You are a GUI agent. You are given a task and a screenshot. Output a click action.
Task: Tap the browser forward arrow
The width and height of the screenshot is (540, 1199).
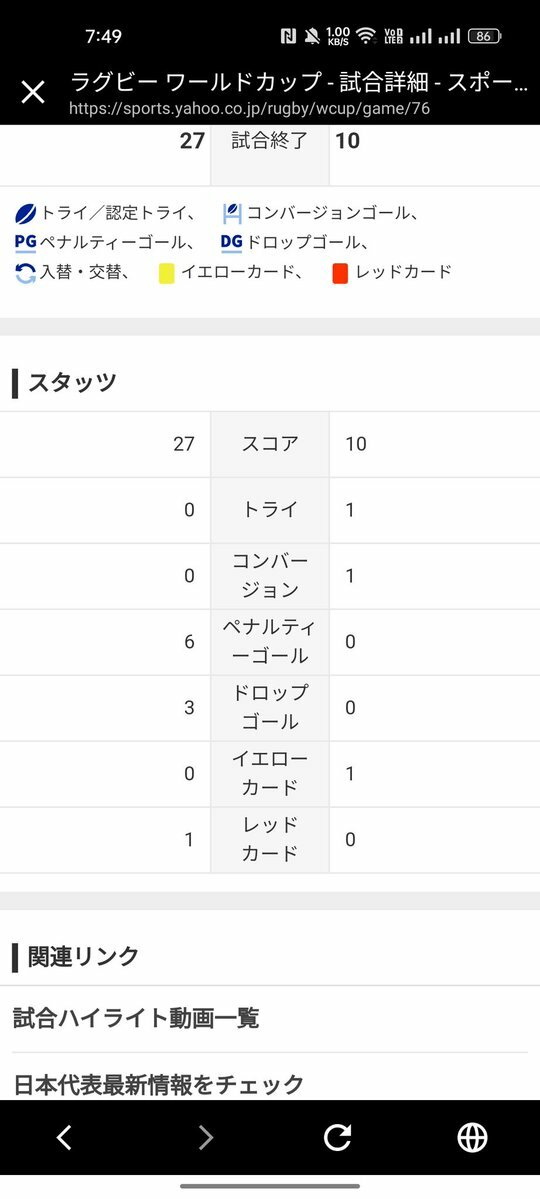206,1138
